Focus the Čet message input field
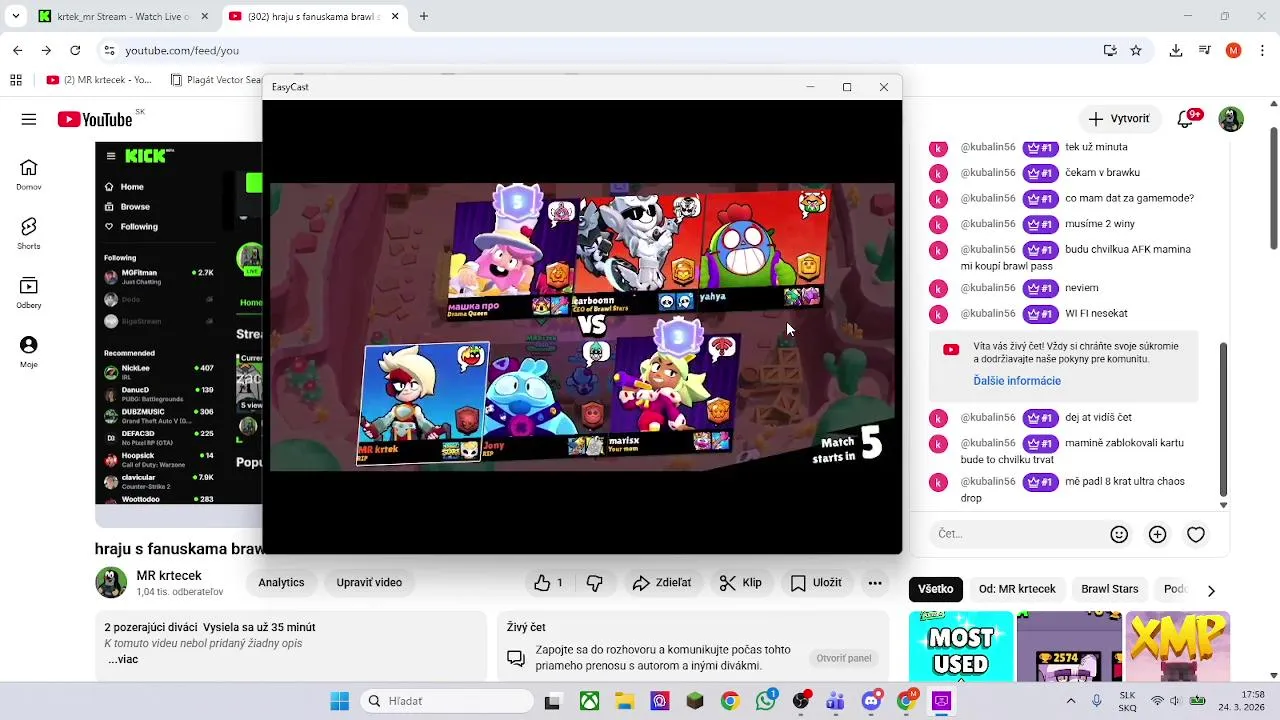1280x720 pixels. [x=1015, y=534]
